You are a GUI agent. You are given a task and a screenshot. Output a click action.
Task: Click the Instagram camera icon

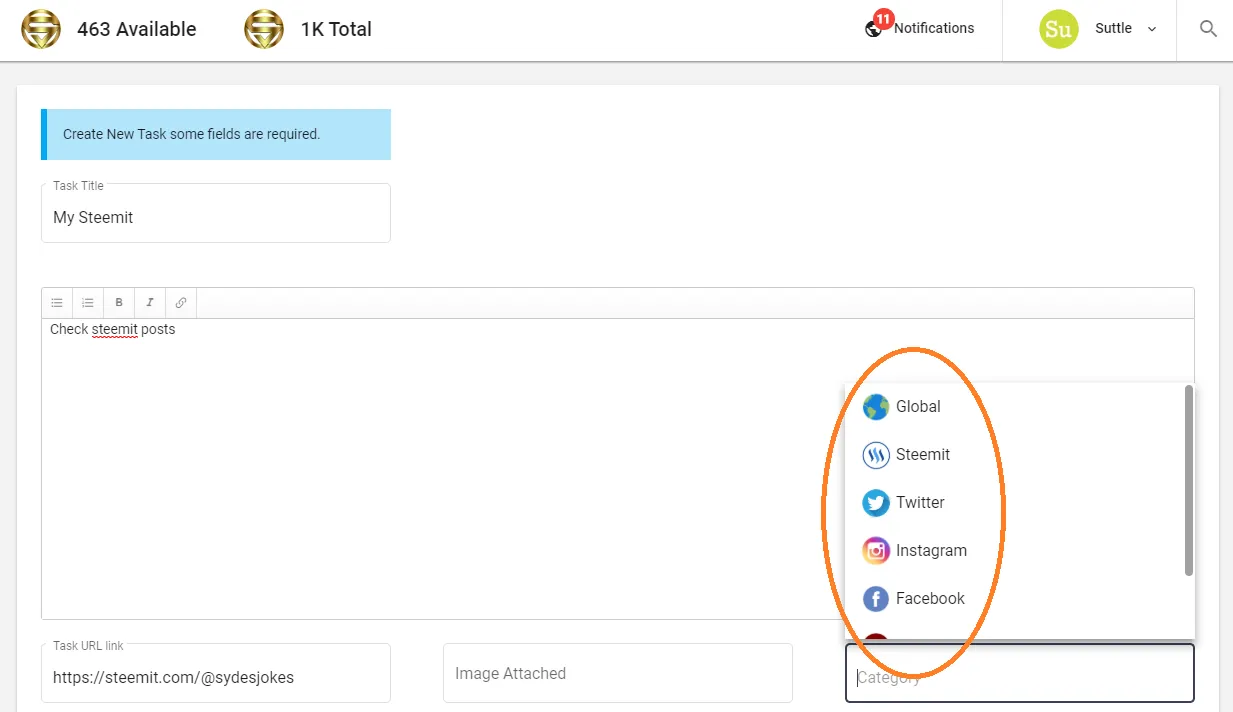[x=876, y=551]
